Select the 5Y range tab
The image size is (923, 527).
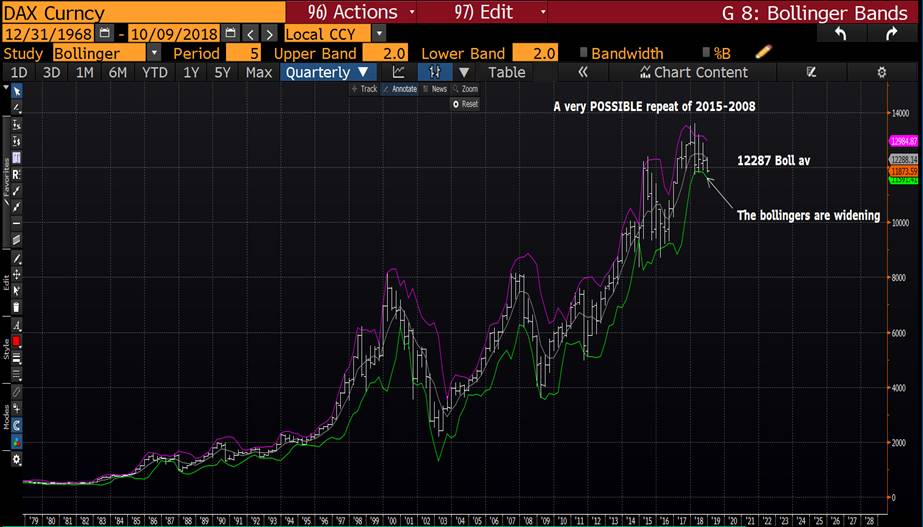pyautogui.click(x=223, y=72)
